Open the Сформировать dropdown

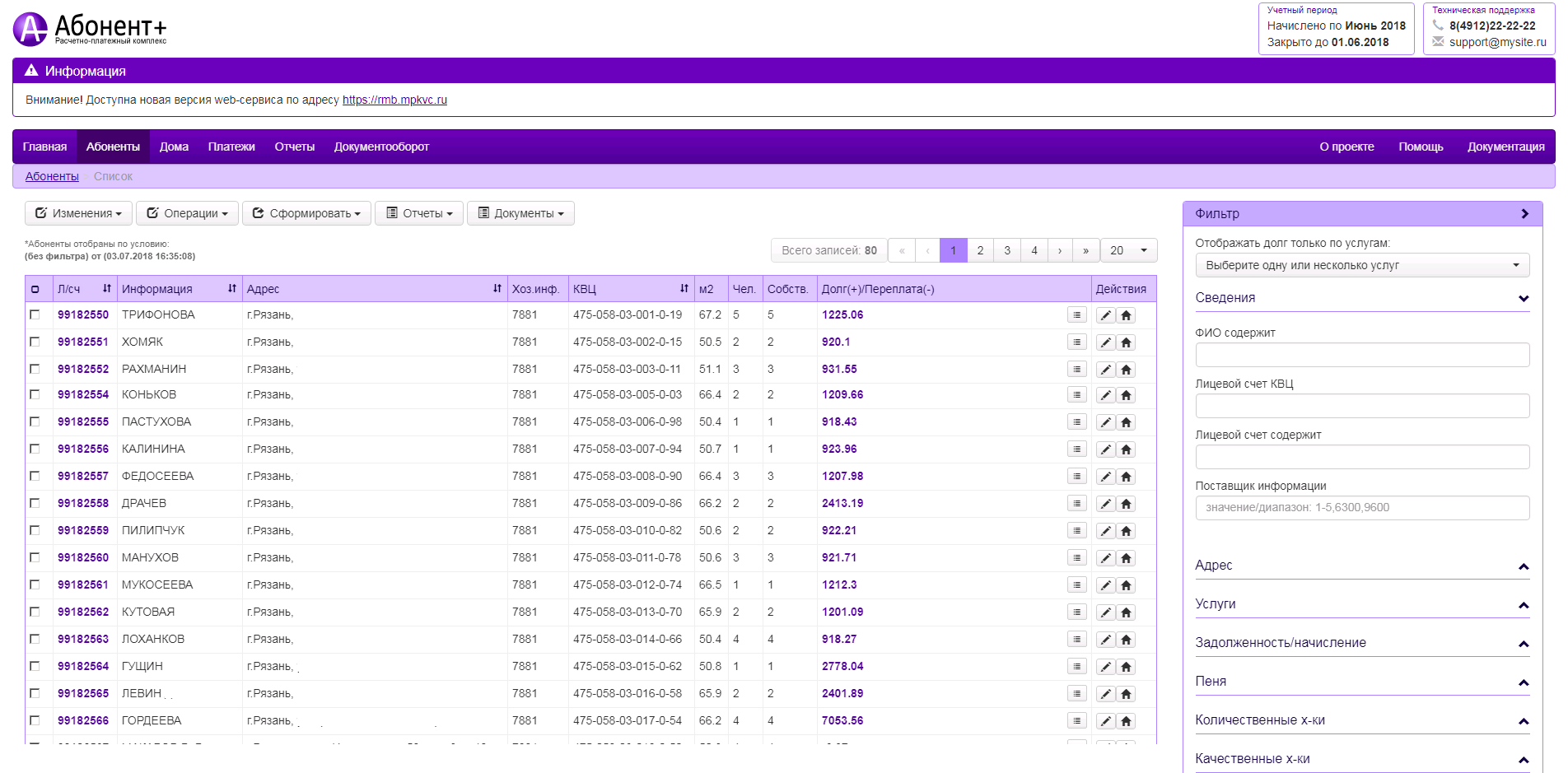pos(306,213)
